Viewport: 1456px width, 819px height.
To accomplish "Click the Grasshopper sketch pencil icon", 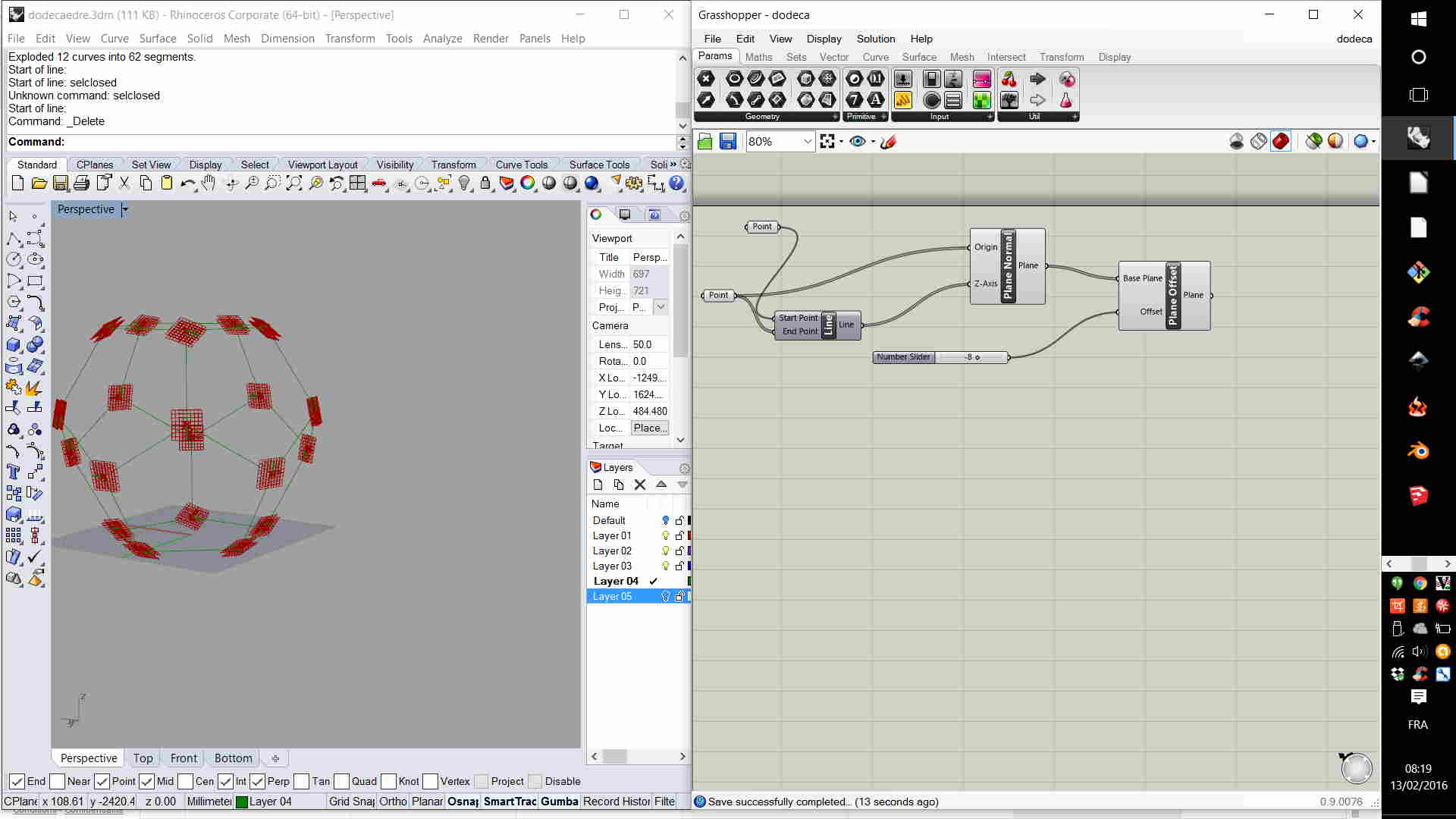I will [x=889, y=142].
